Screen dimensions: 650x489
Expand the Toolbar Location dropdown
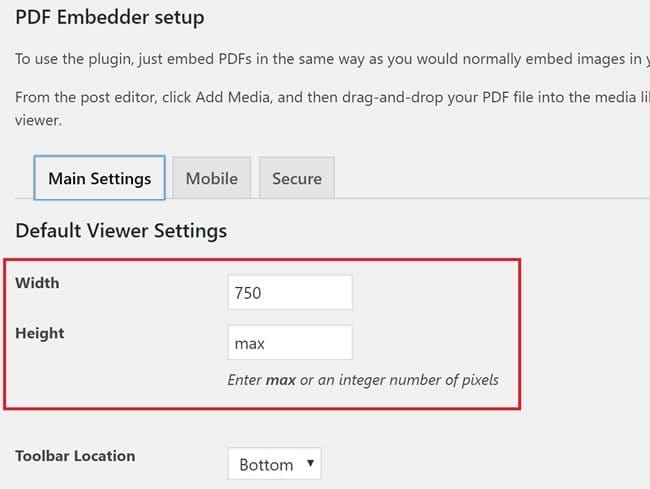tap(273, 464)
